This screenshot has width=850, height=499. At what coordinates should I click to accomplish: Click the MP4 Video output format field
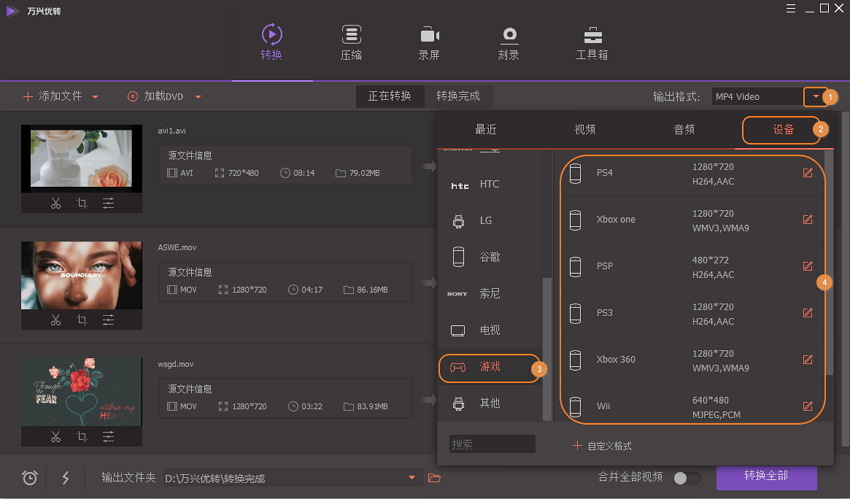pos(757,96)
